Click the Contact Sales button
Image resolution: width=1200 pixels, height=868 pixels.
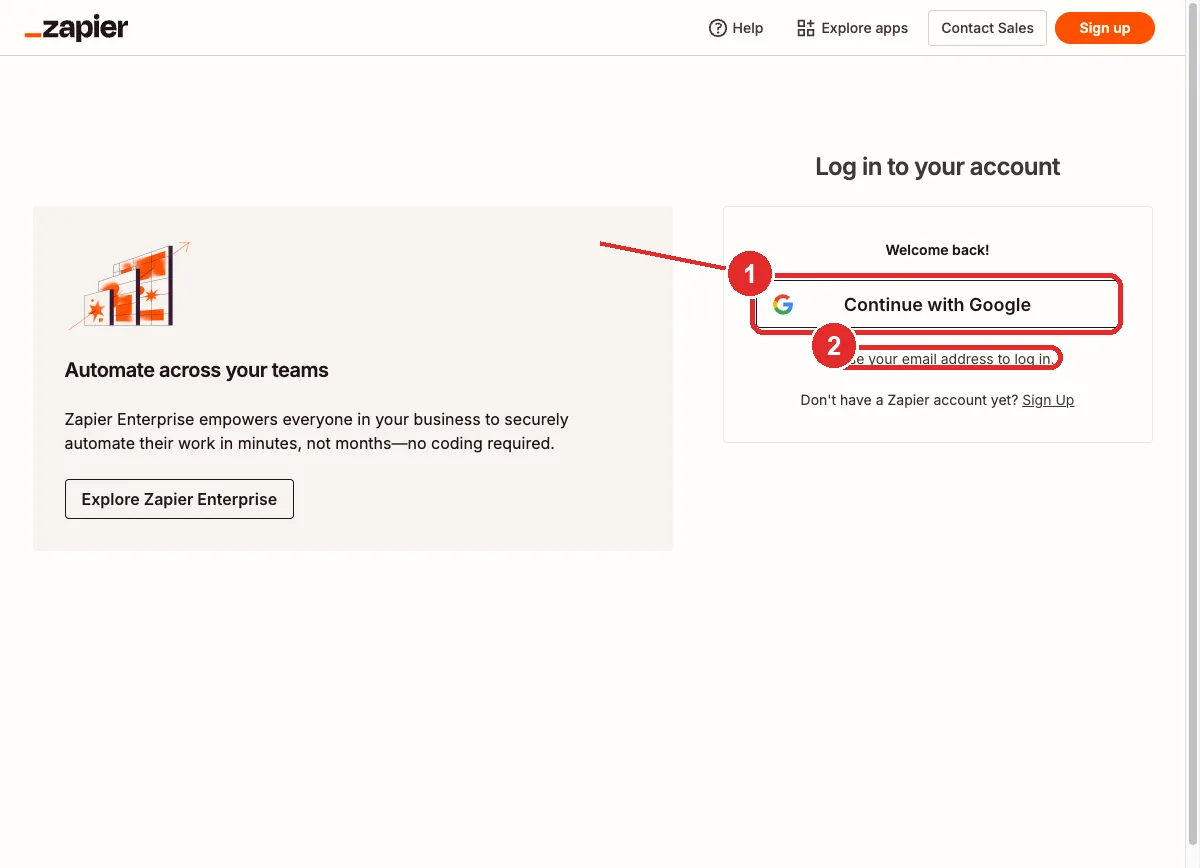click(x=987, y=28)
